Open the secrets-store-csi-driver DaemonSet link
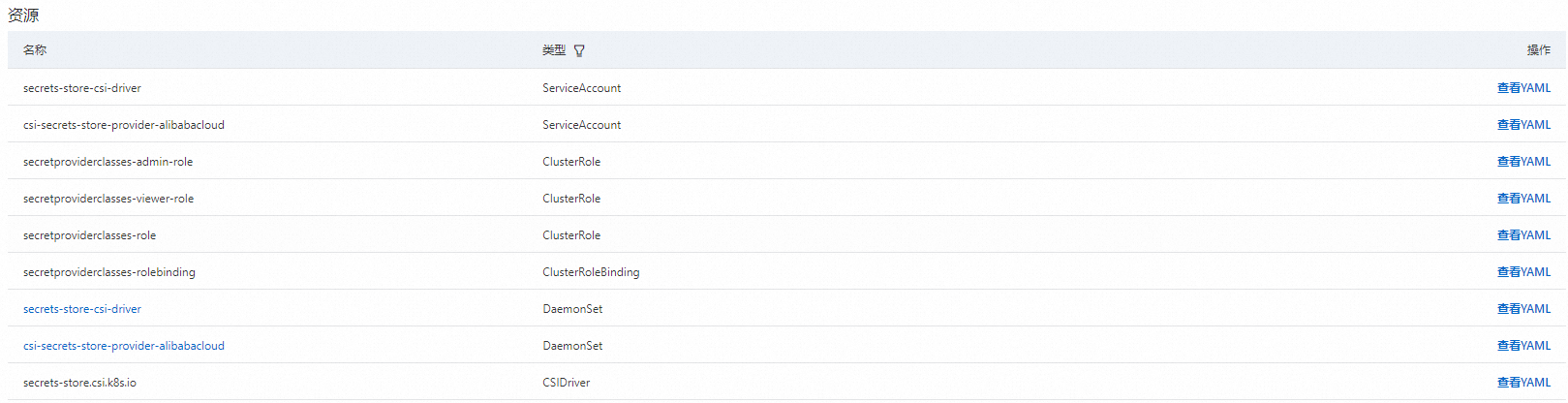1568x403 pixels. (x=82, y=309)
